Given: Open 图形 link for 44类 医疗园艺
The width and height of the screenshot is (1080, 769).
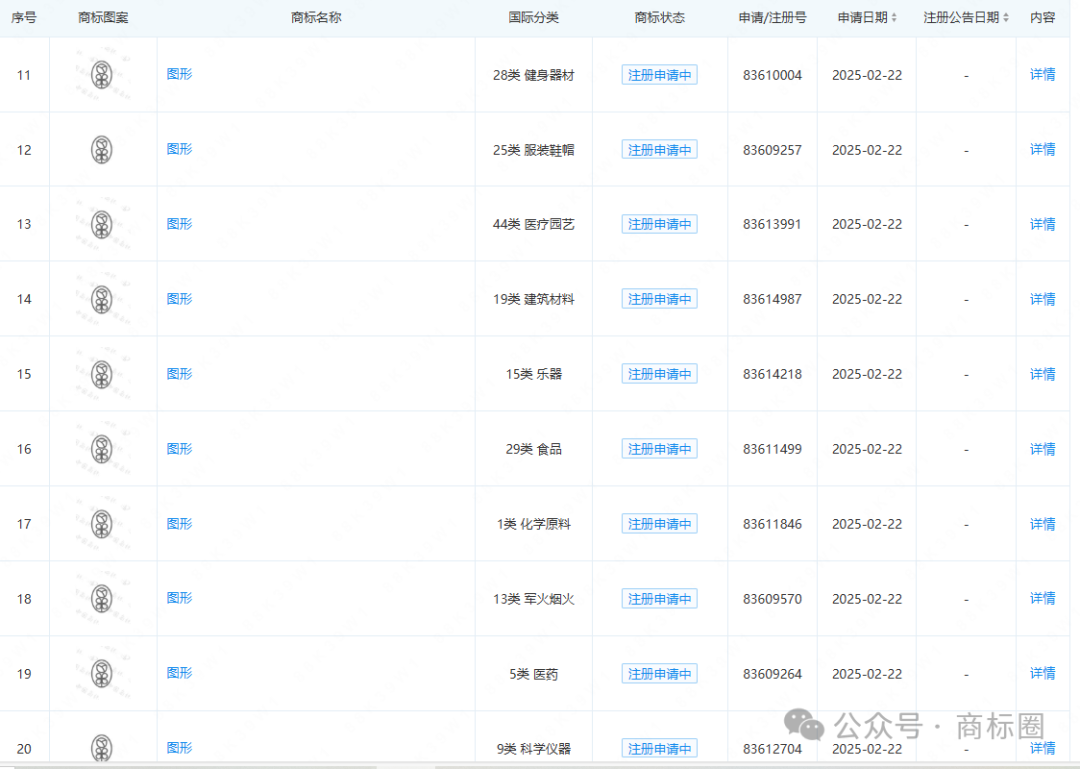Looking at the screenshot, I should (179, 224).
